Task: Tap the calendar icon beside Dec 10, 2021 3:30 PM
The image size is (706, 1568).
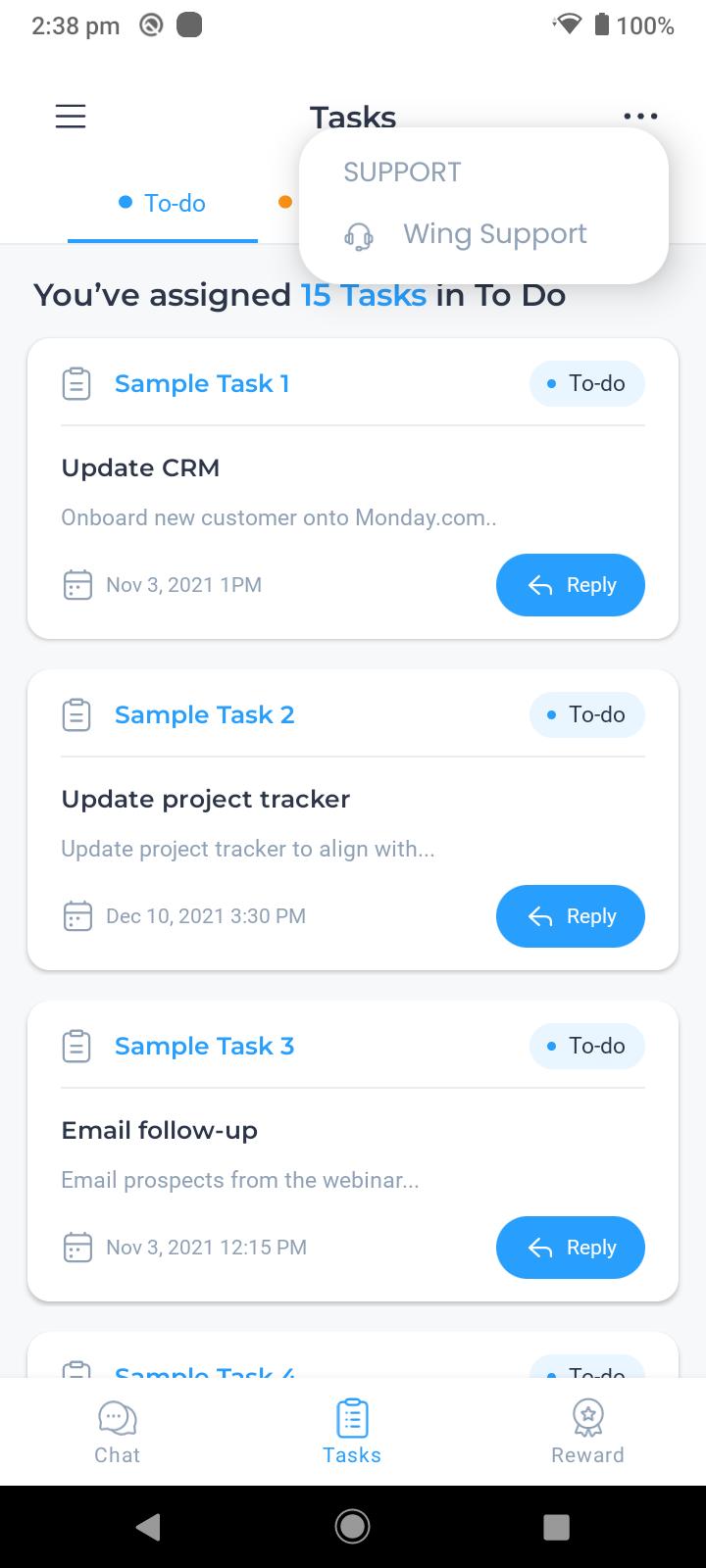Action: click(77, 916)
